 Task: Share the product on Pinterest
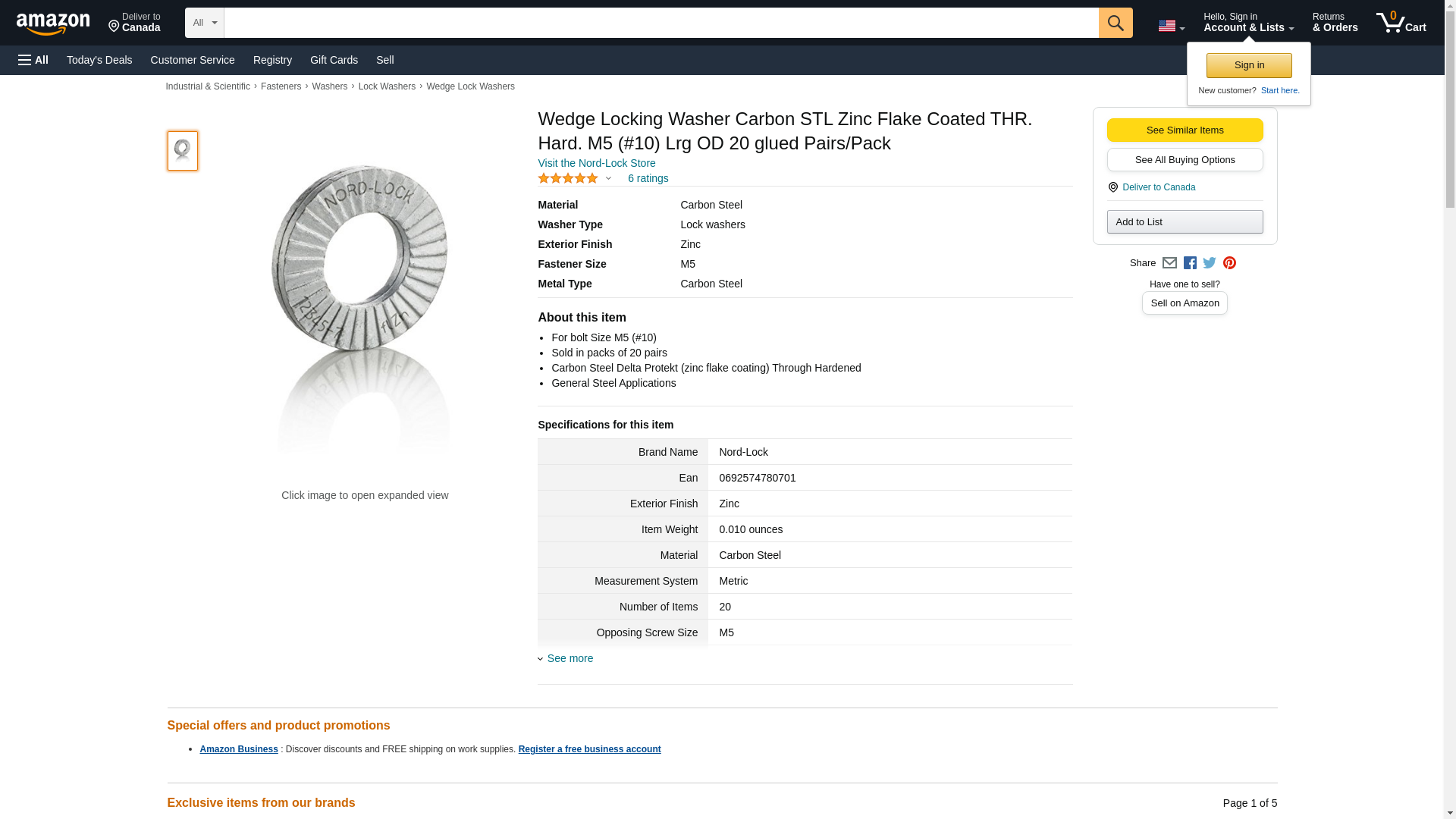coord(1229,263)
